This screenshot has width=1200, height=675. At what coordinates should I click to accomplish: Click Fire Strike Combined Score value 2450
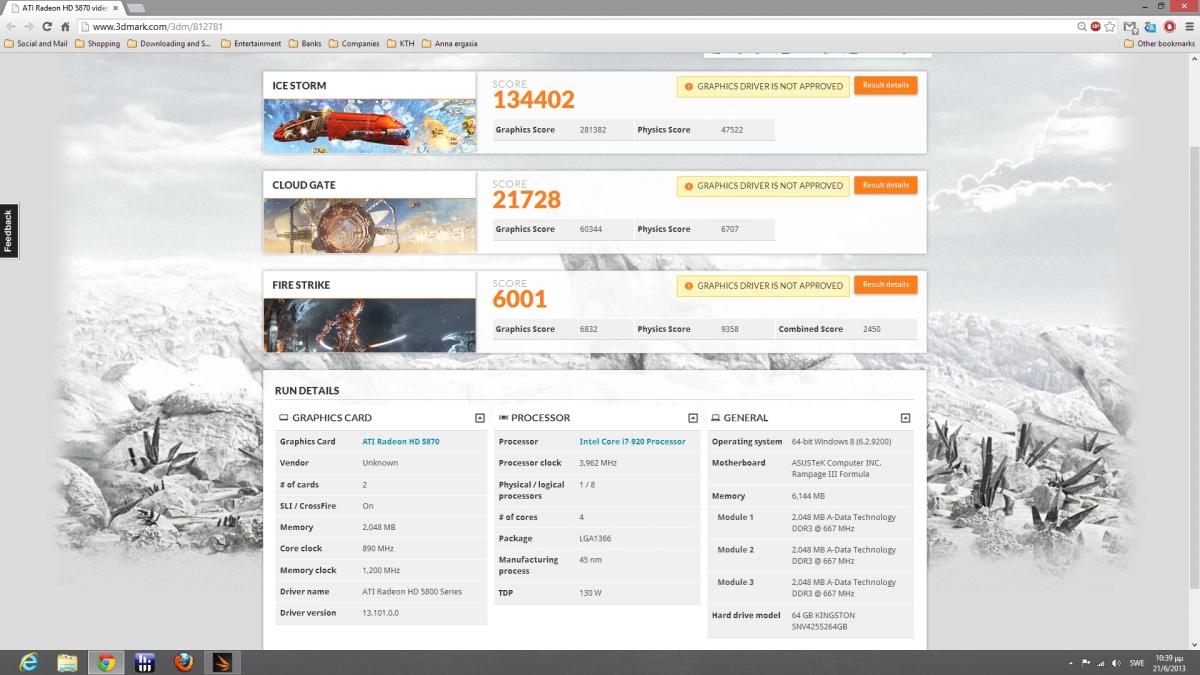(871, 329)
